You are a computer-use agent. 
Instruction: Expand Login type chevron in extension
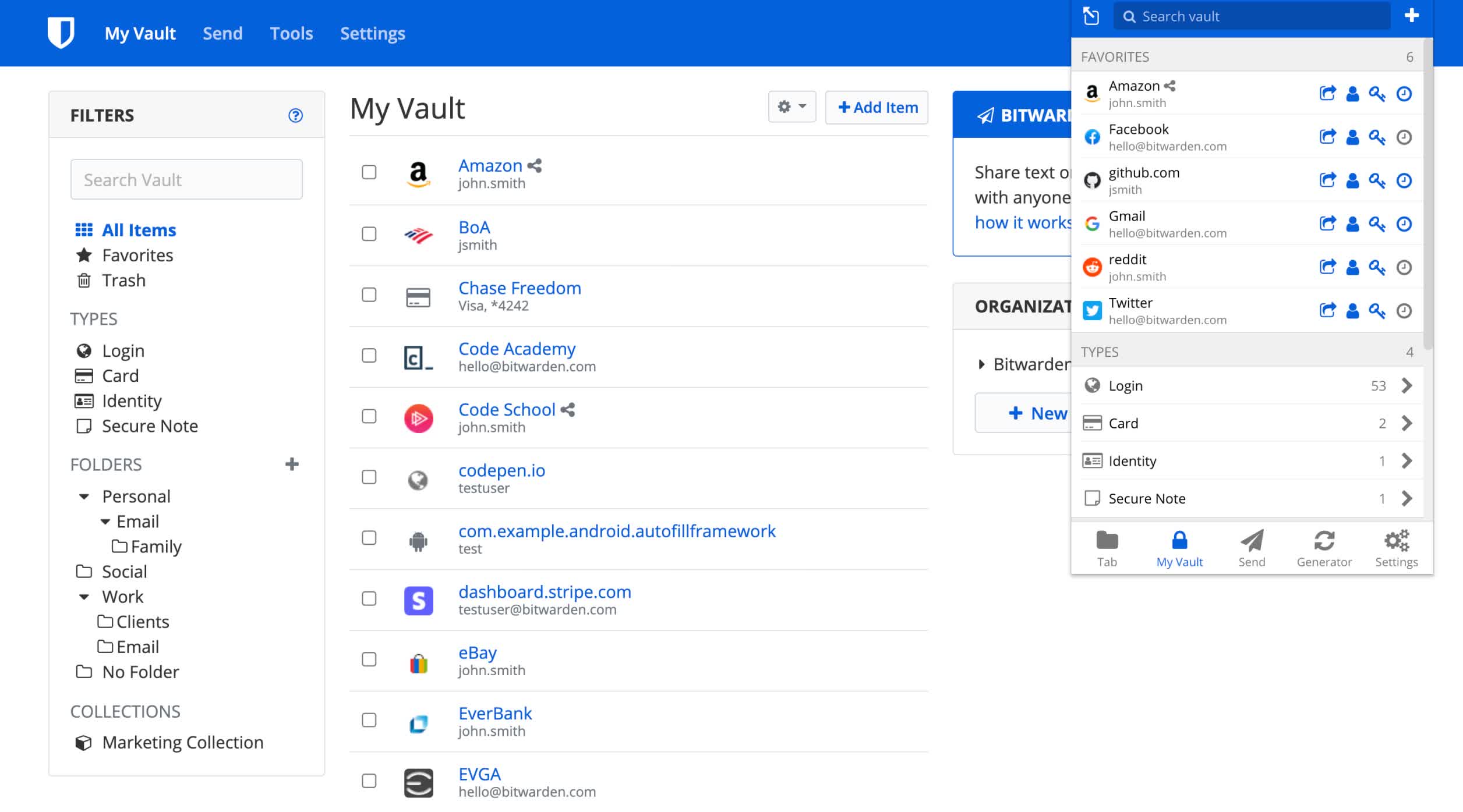point(1407,385)
